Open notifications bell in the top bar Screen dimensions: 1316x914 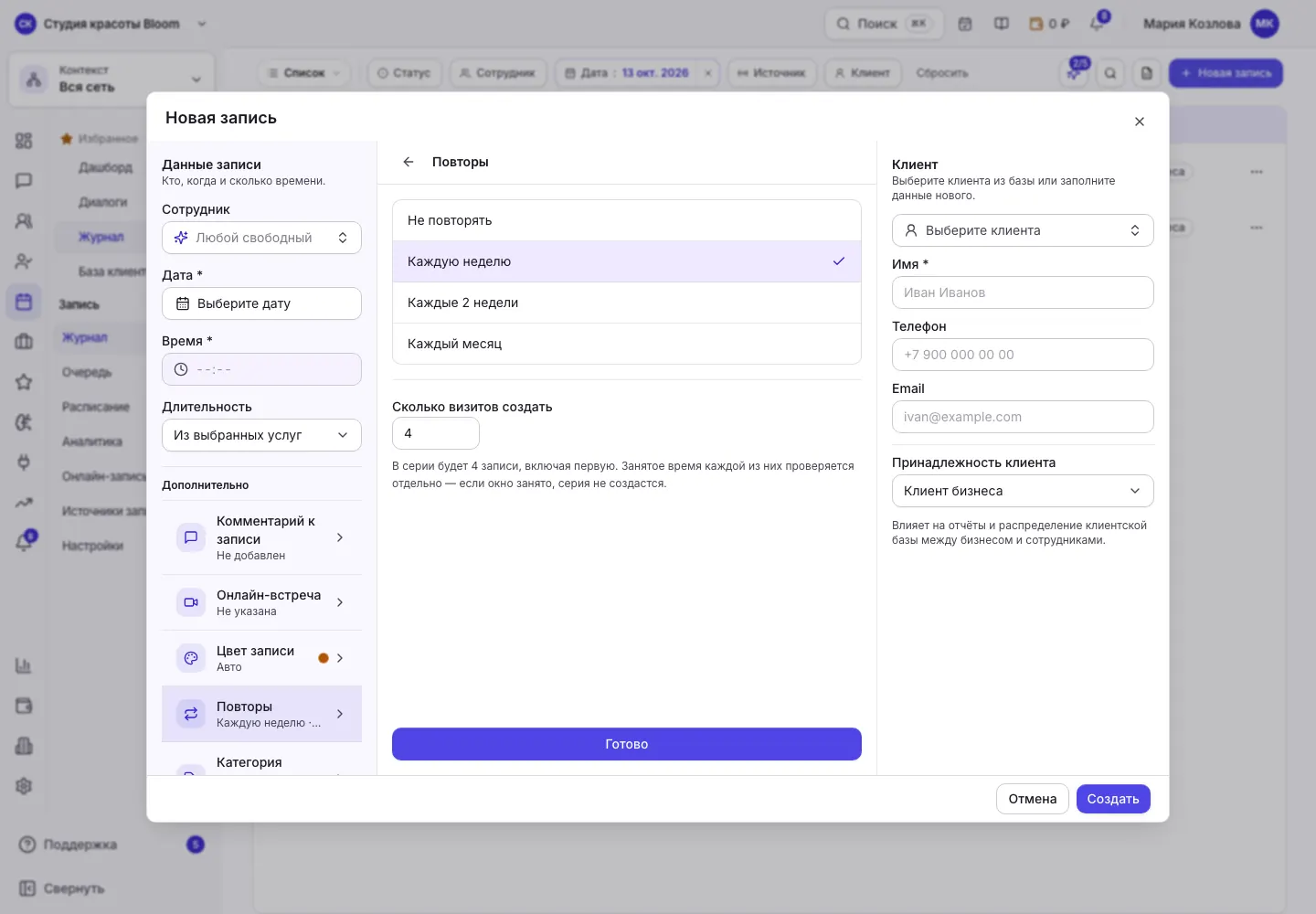pyautogui.click(x=1098, y=24)
